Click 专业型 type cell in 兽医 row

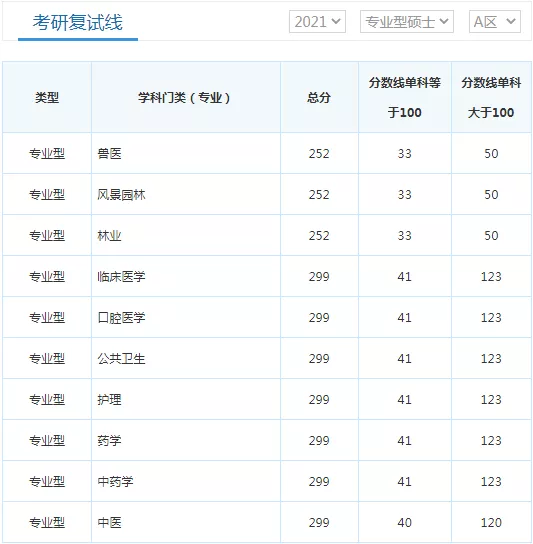[x=47, y=153]
